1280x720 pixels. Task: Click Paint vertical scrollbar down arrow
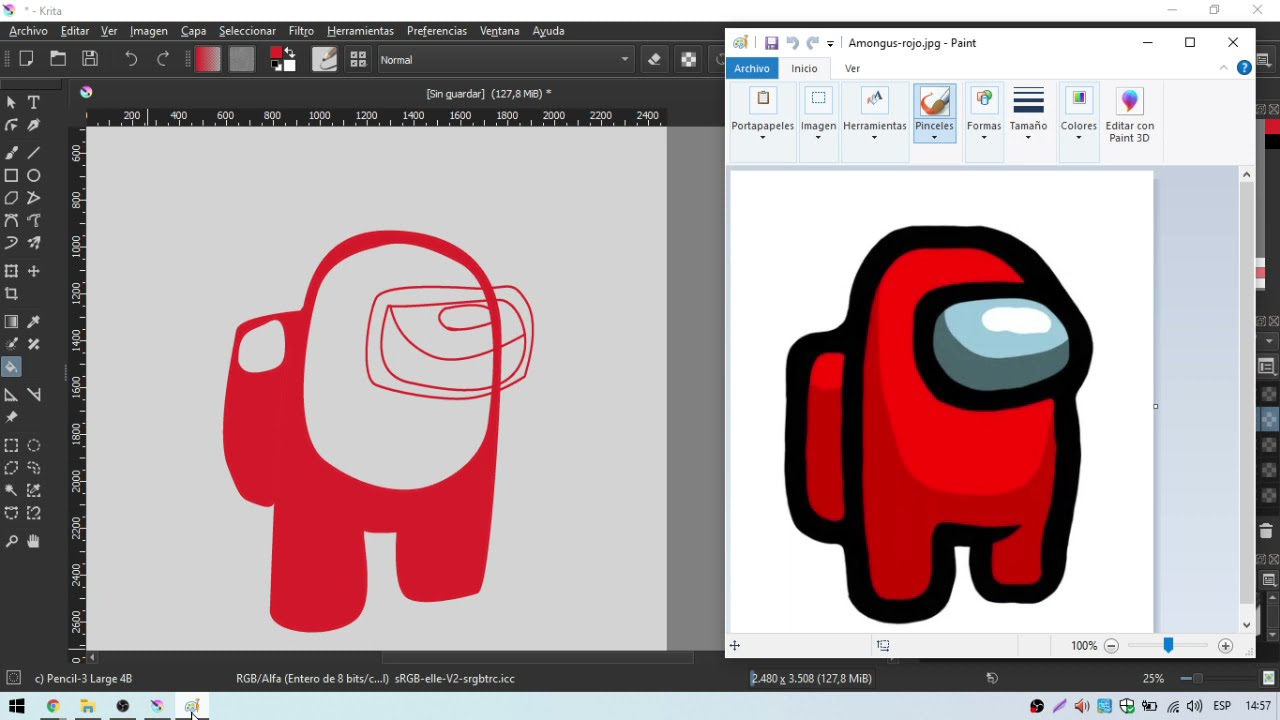tap(1246, 625)
